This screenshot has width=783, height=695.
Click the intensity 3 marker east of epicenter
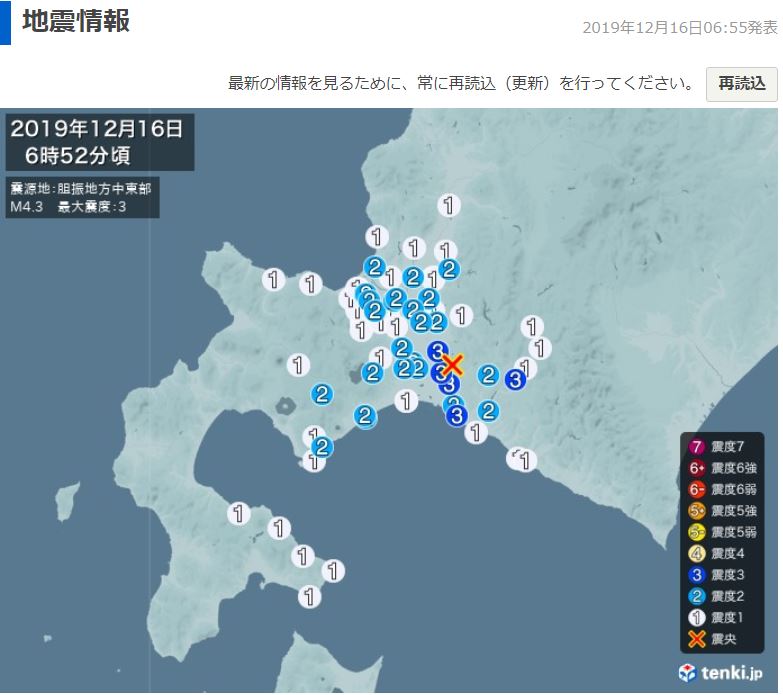[516, 379]
